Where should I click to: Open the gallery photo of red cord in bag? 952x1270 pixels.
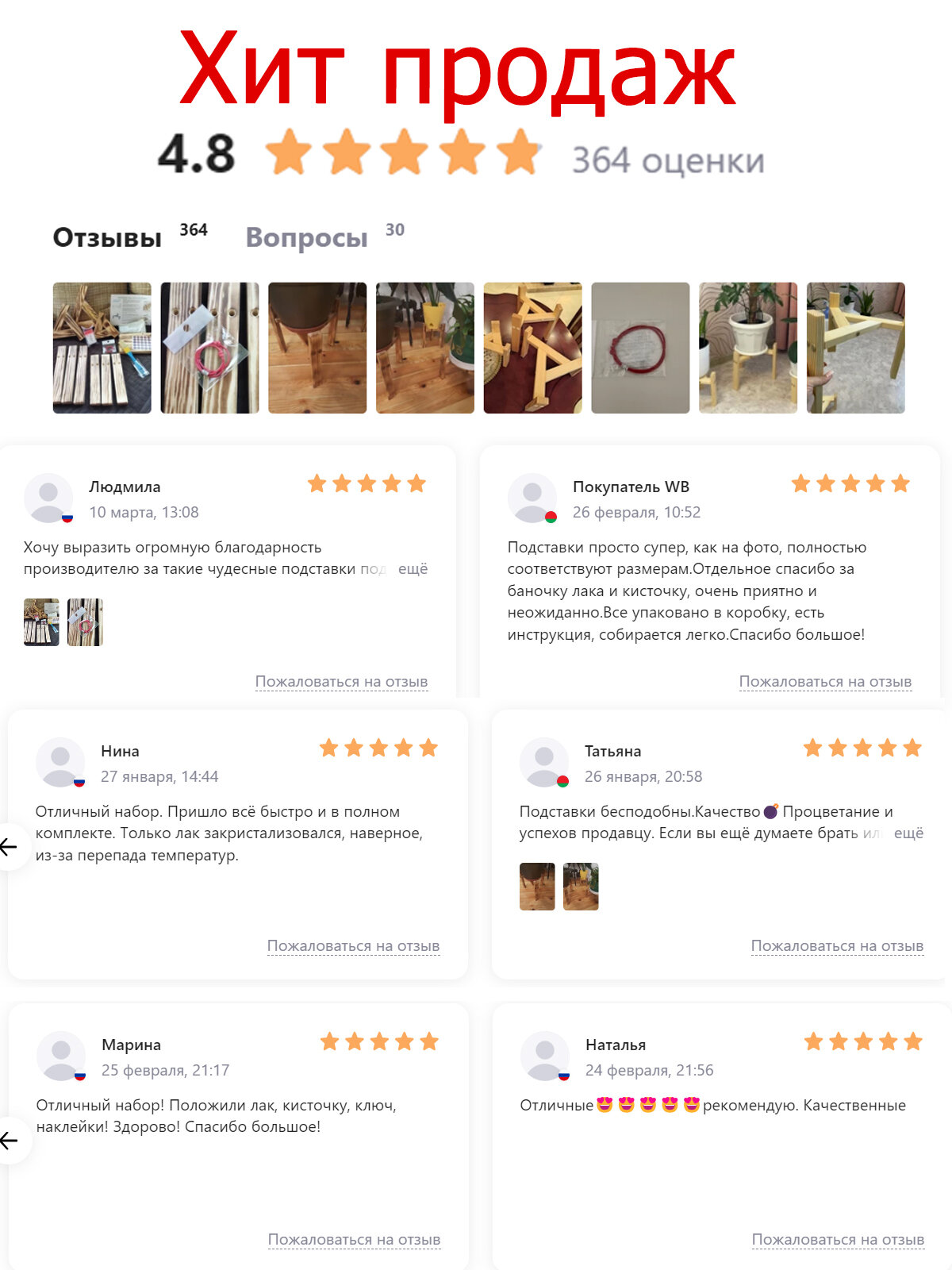tap(640, 348)
